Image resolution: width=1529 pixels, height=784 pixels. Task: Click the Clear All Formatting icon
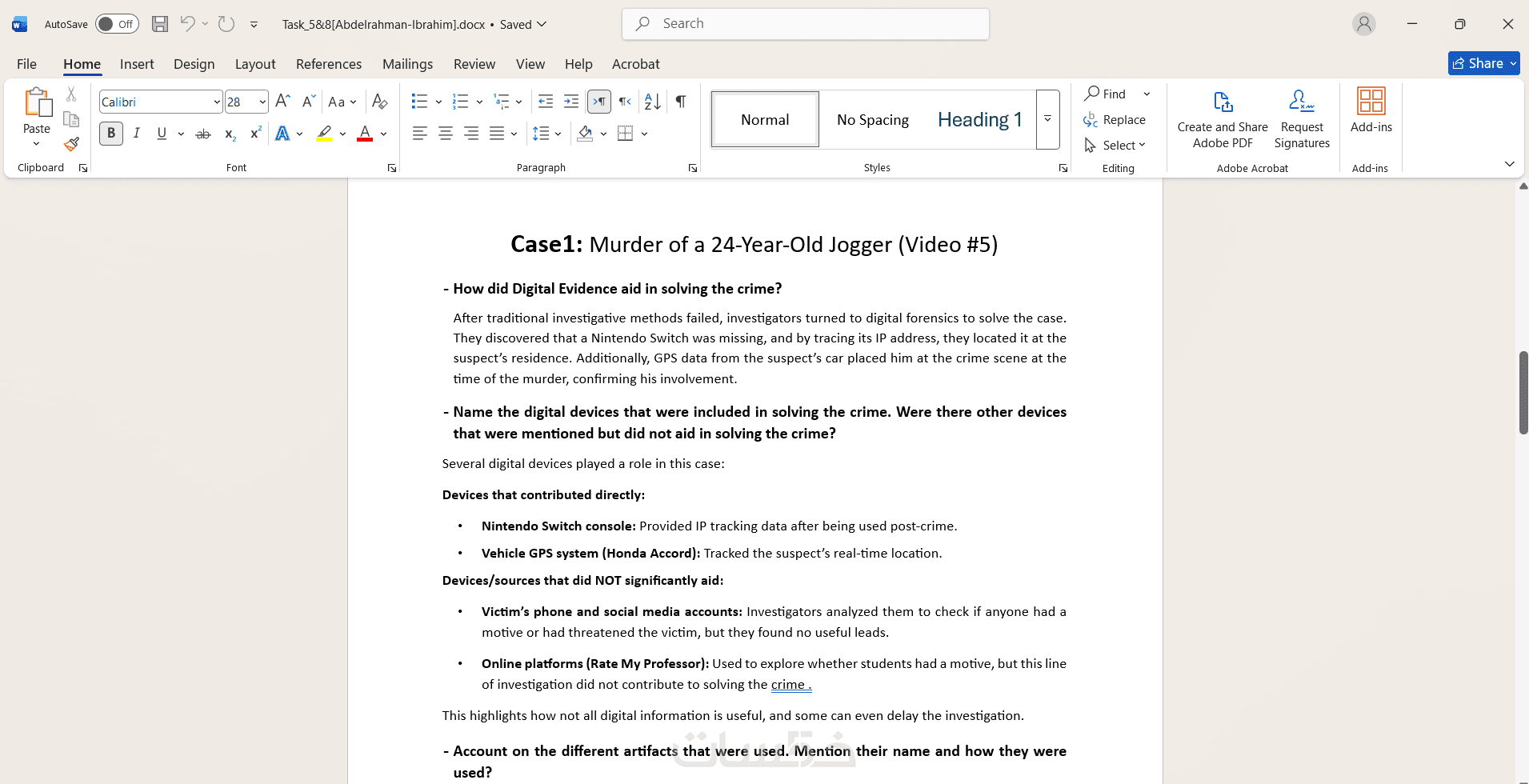379,102
